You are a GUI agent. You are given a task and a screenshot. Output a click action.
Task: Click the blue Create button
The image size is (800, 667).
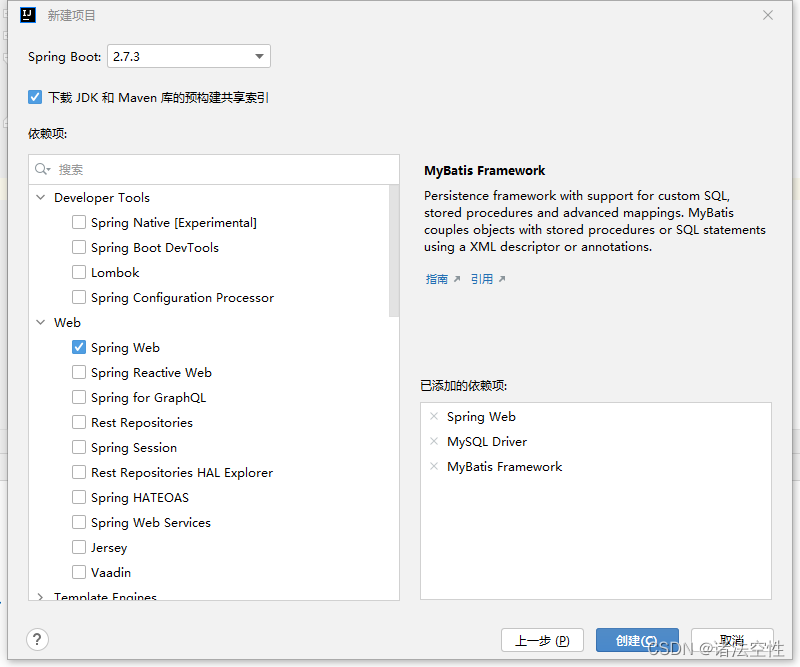coord(637,640)
